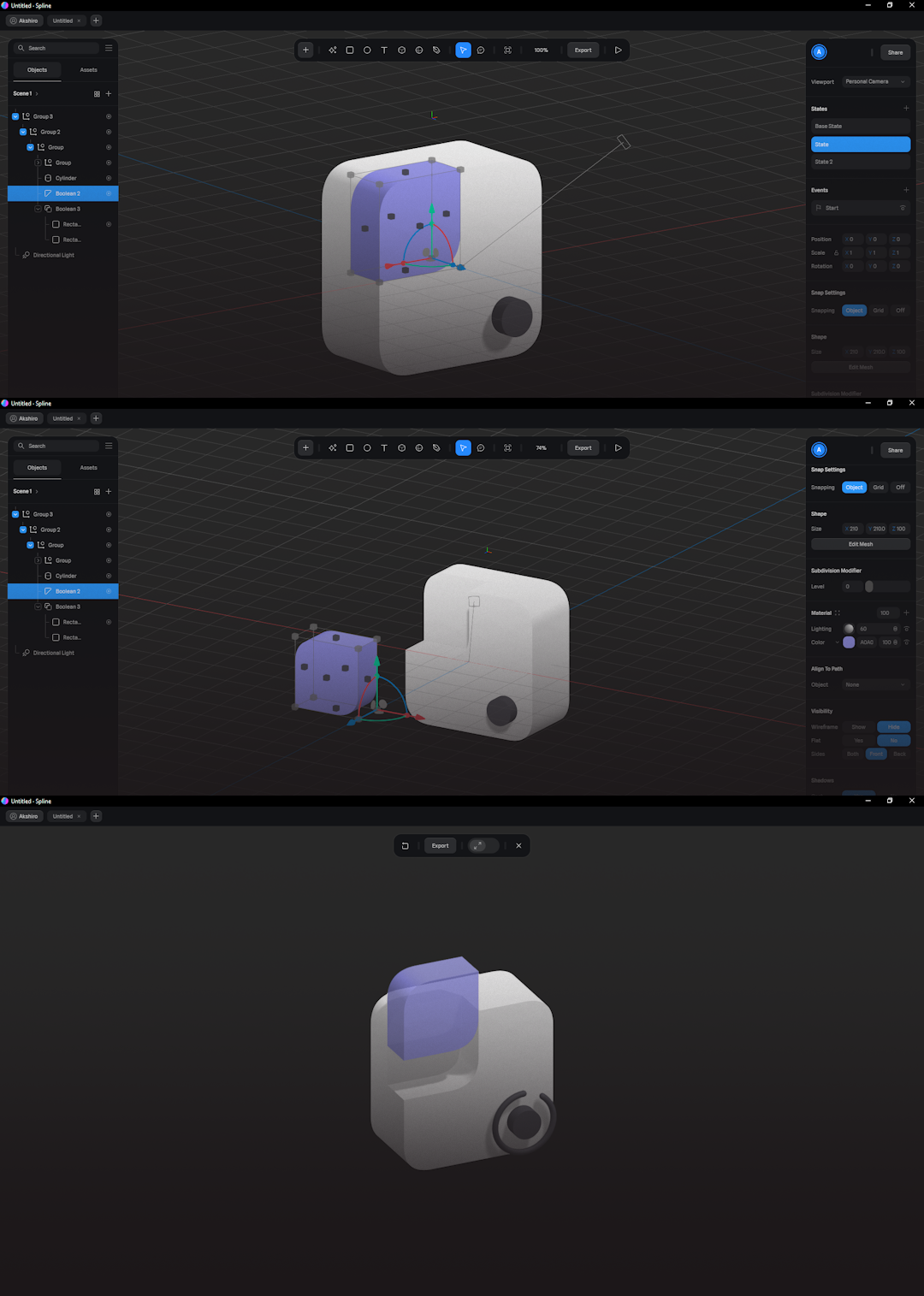Add an event with the Events plus icon

(906, 190)
